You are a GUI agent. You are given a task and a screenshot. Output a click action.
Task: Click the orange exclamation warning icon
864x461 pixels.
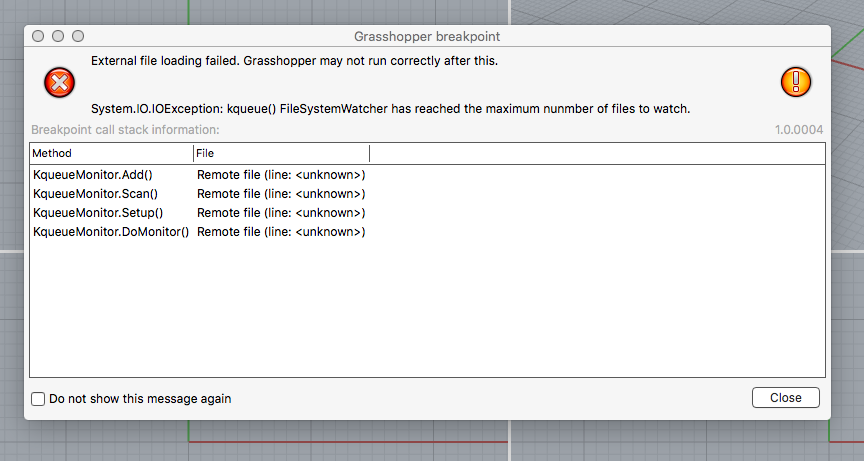coord(796,82)
